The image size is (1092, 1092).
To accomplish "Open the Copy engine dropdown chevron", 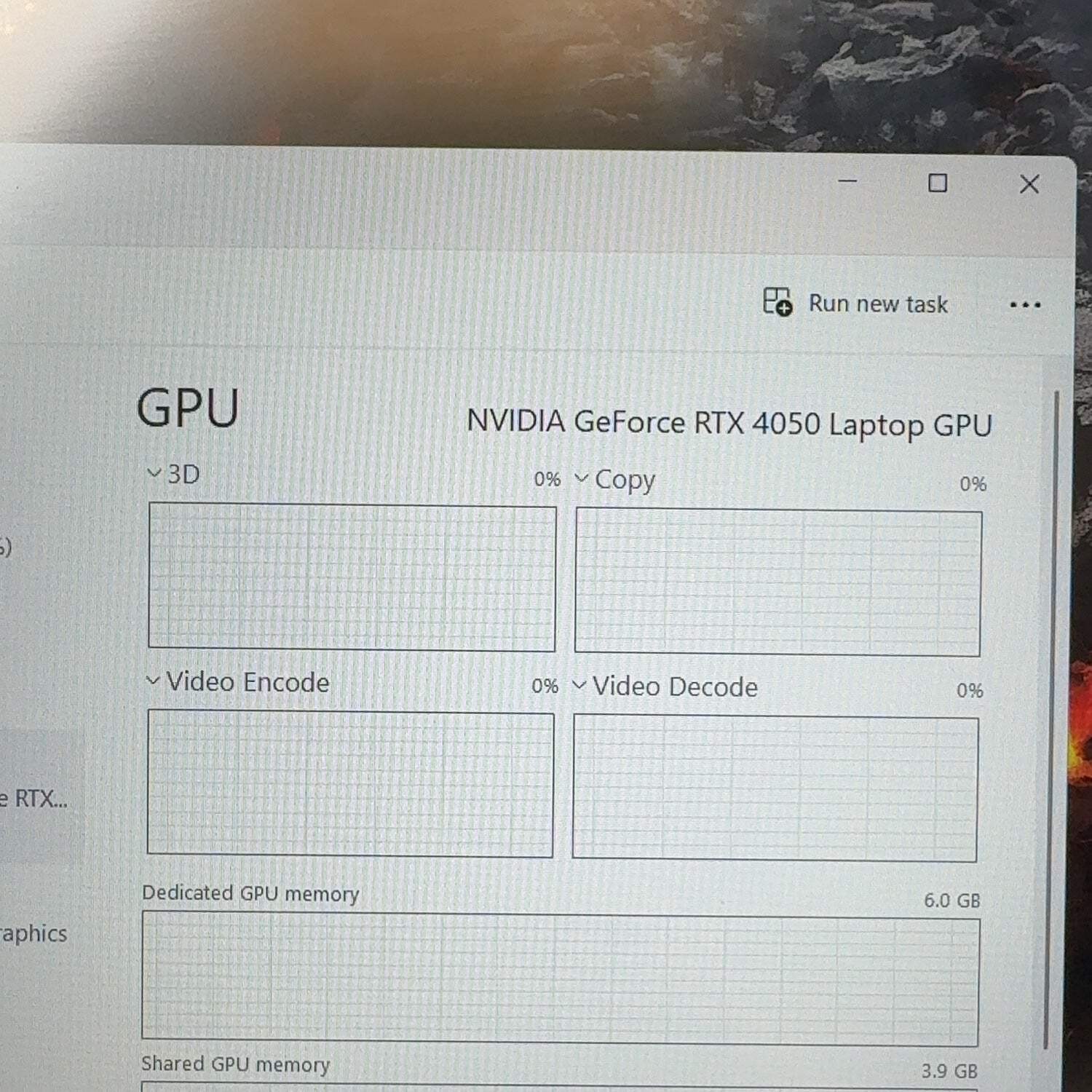I will click(581, 478).
